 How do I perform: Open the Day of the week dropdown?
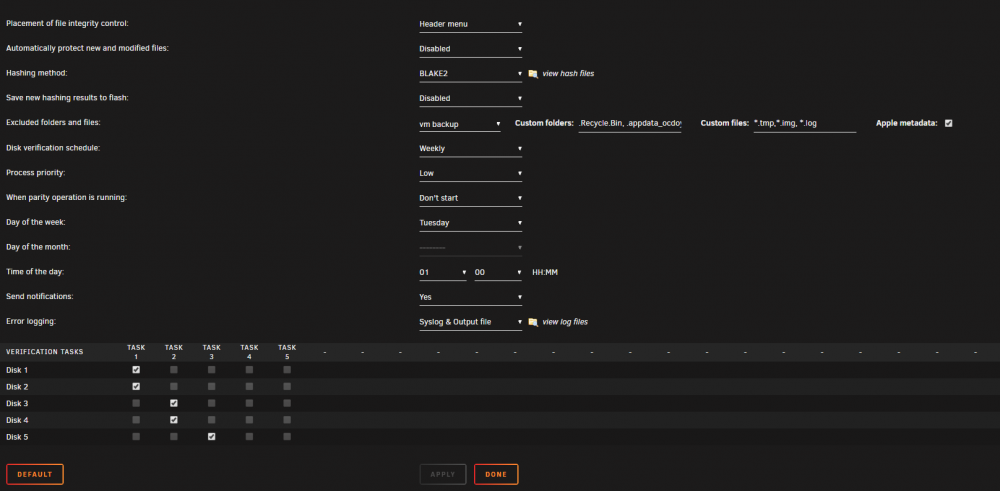pyautogui.click(x=470, y=223)
